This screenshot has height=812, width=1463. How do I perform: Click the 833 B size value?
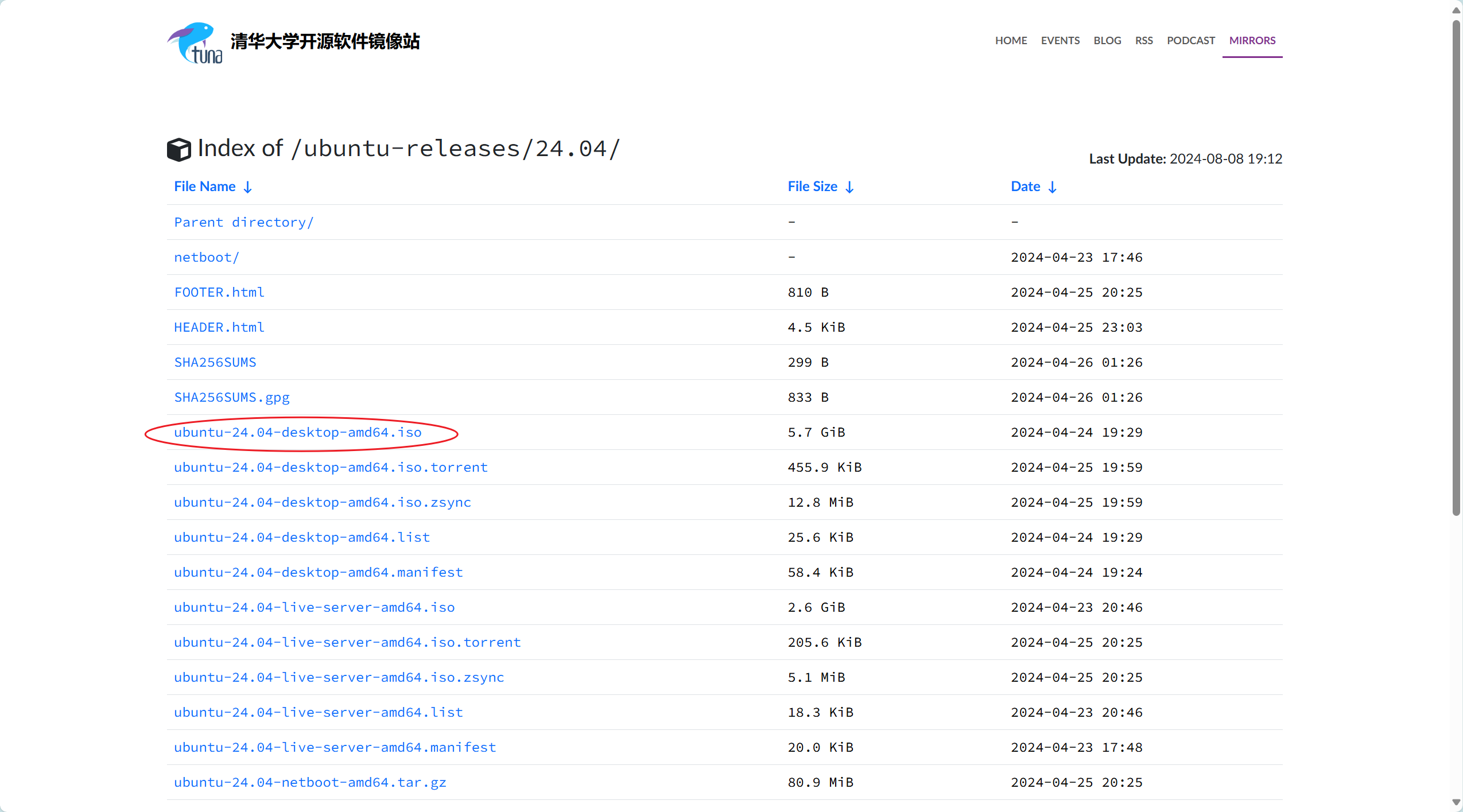click(808, 397)
